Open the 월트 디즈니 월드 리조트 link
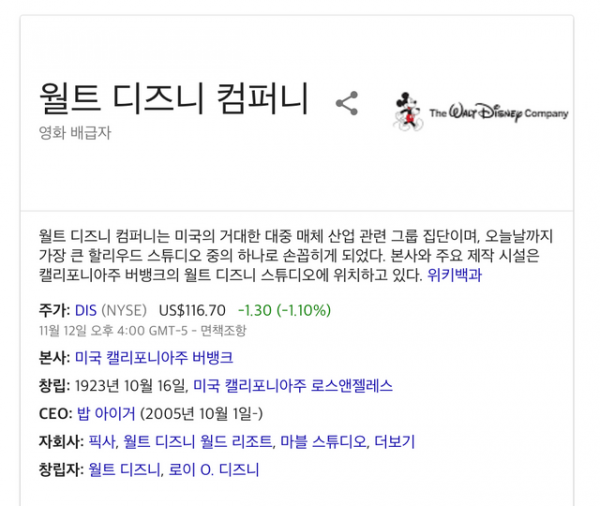 click(197, 442)
